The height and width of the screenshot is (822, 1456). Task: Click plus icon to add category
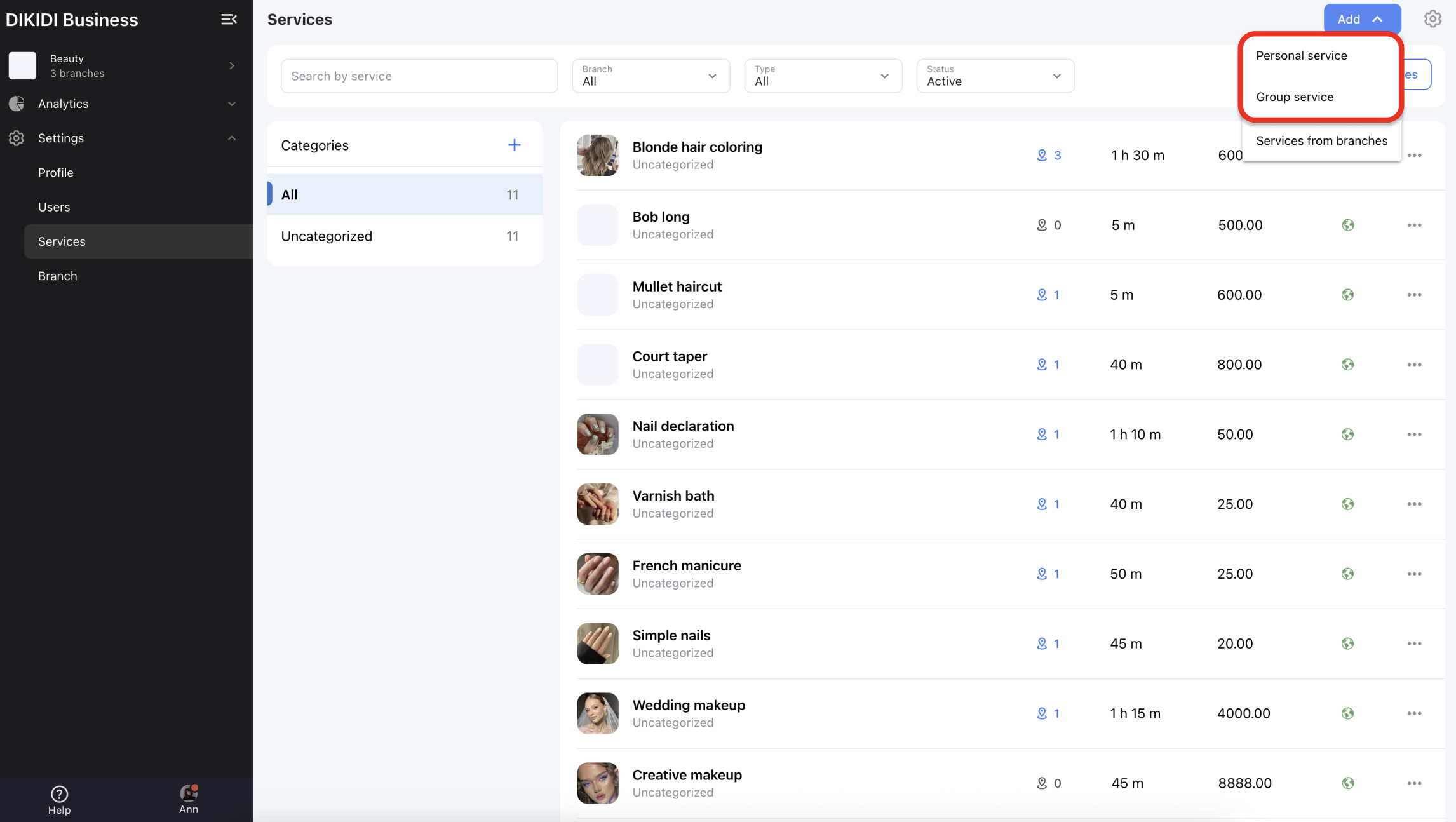pyautogui.click(x=514, y=145)
